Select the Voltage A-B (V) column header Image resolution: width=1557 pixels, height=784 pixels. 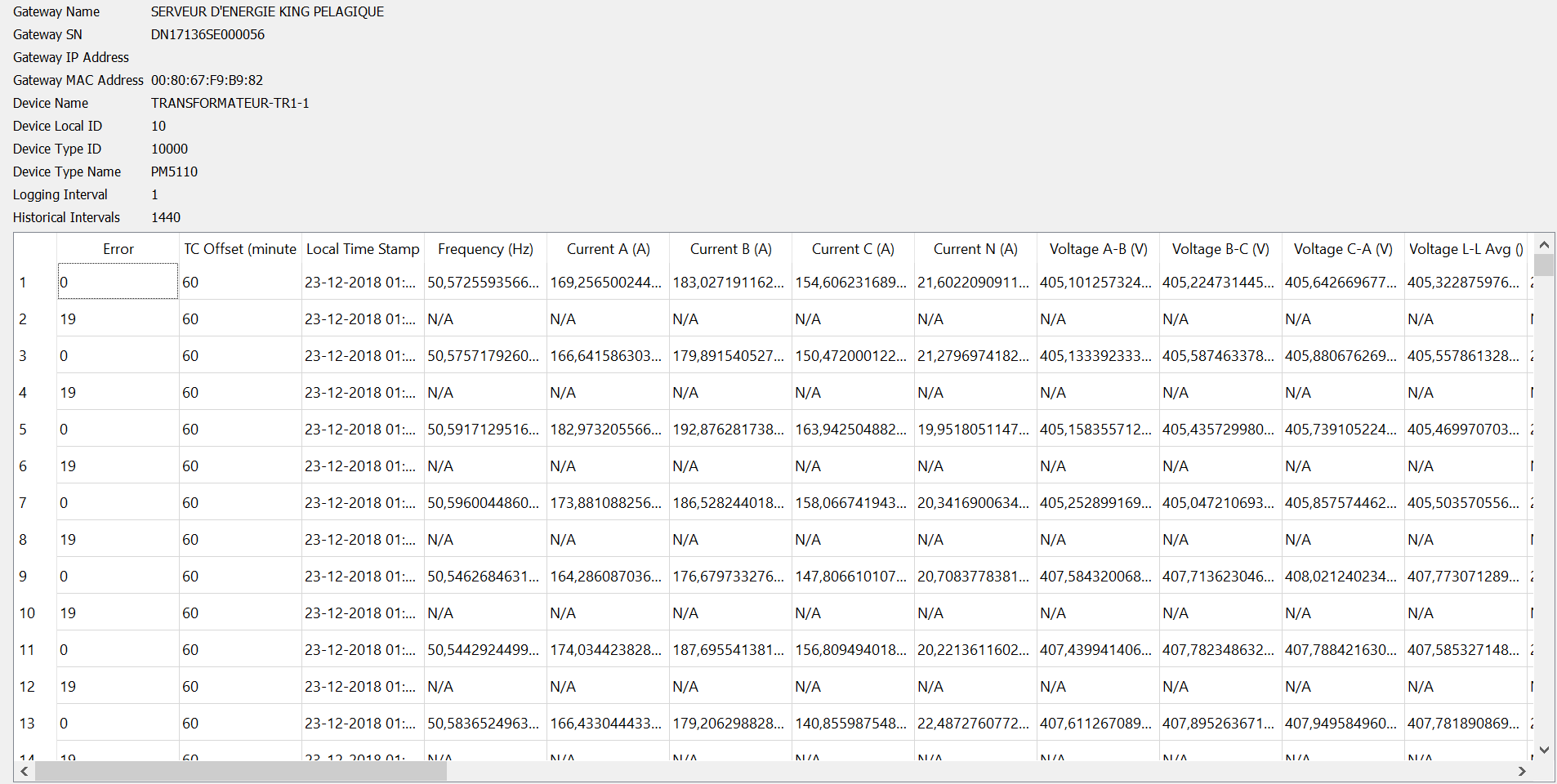coord(1098,249)
